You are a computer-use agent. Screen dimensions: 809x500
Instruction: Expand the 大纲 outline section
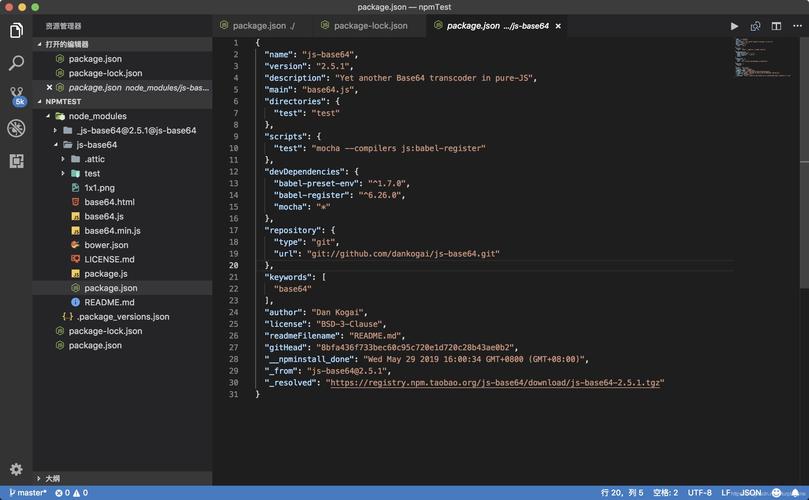coord(52,479)
